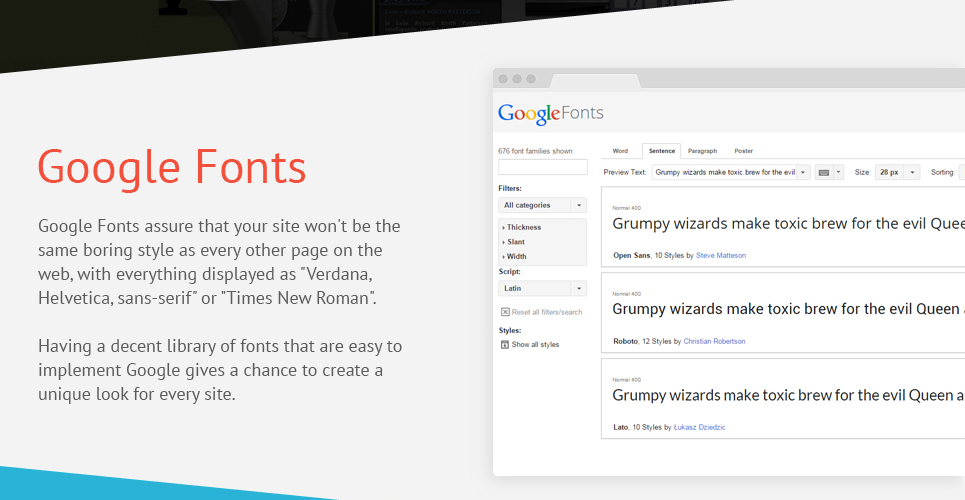Image resolution: width=965 pixels, height=500 pixels.
Task: Open Preview Text dropdown arrow
Action: point(803,172)
